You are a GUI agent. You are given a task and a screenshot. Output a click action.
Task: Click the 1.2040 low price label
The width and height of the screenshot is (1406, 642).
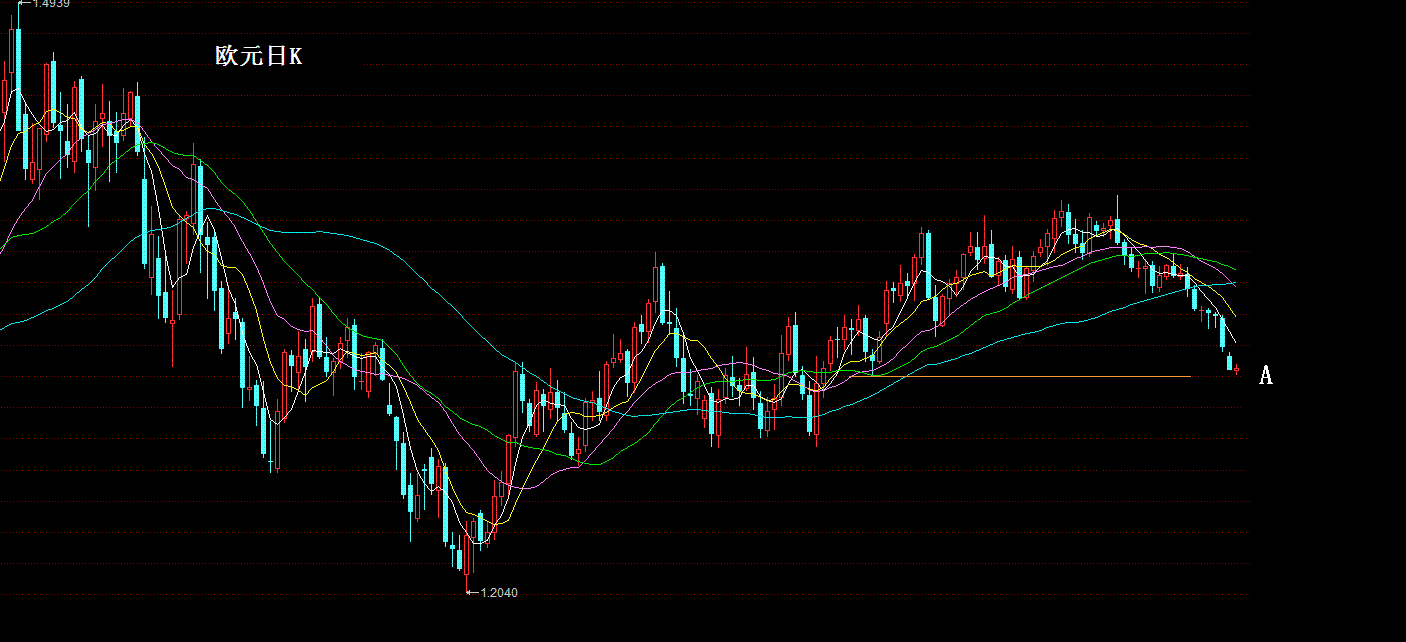[x=499, y=593]
